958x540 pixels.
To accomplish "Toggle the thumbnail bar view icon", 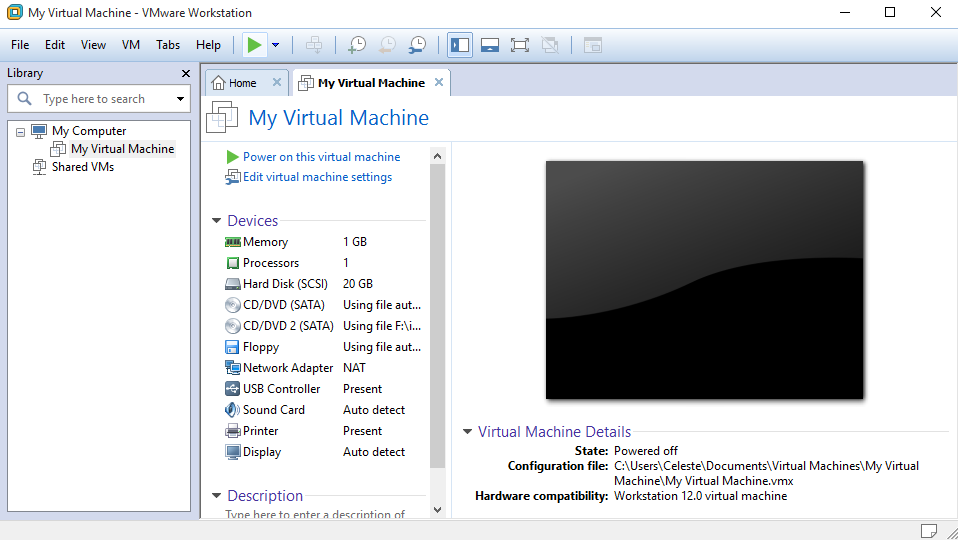I will tap(489, 45).
